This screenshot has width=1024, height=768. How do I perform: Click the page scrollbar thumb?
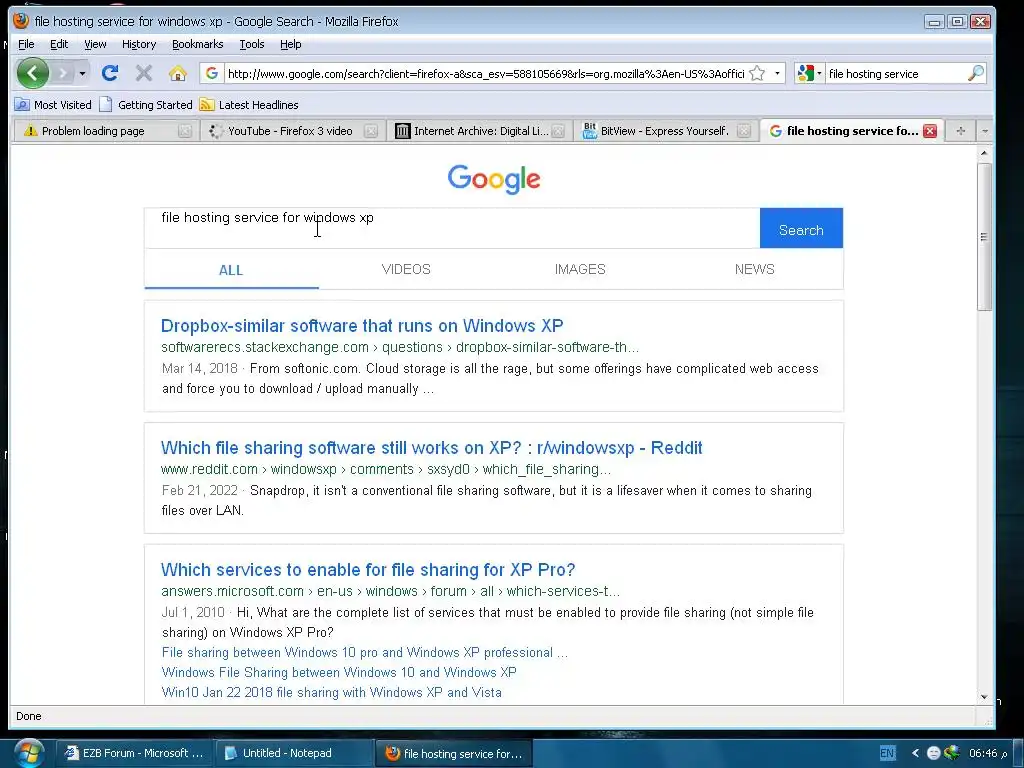point(984,236)
